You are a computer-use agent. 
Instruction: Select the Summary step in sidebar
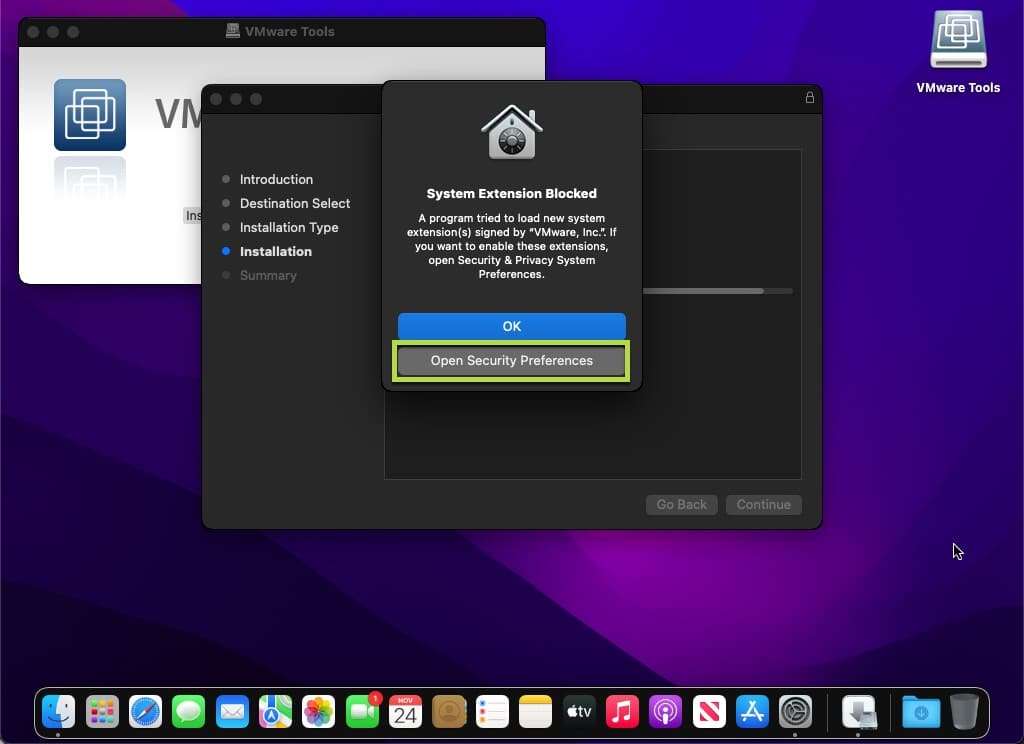point(268,276)
